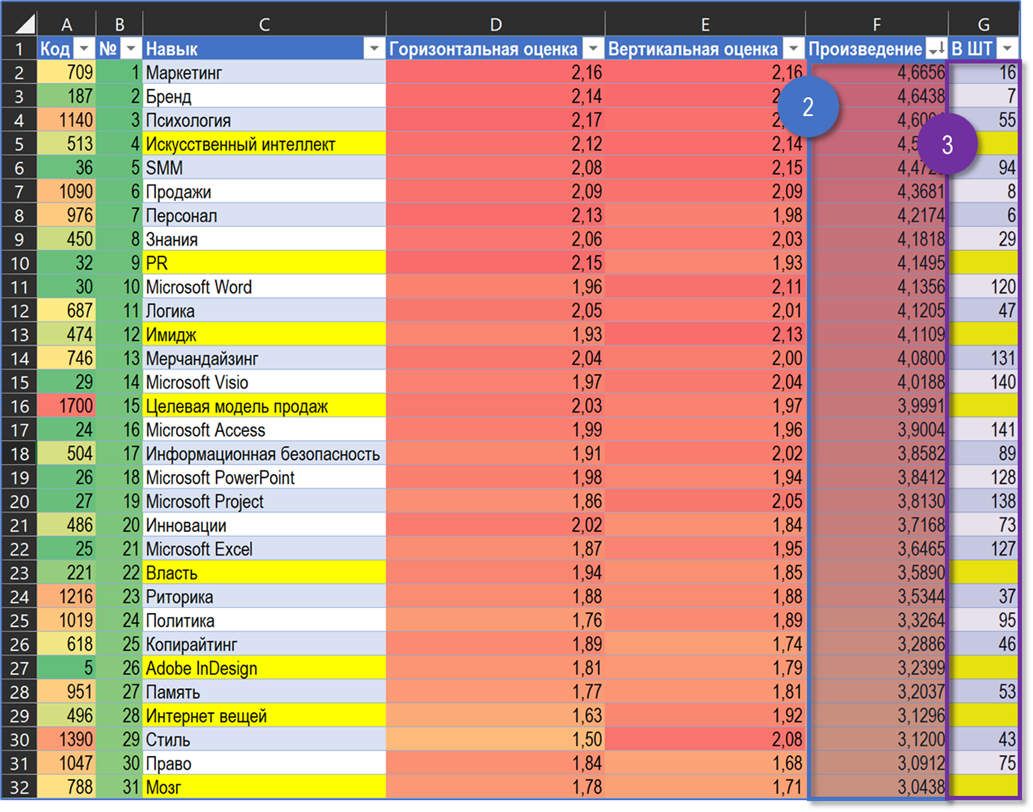Click the Произведение sorted filter arrow icon
This screenshot has width=1033, height=812.
(x=936, y=49)
